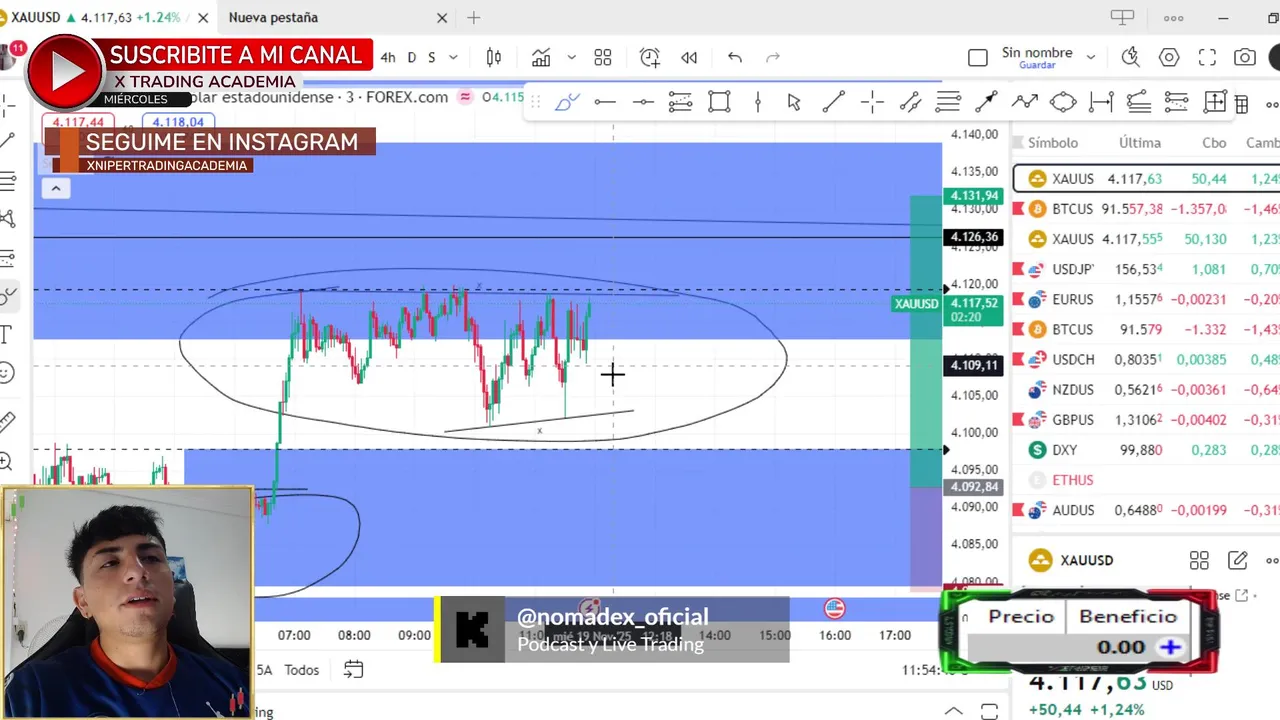Click the 4.126,36 horizontal line price label
Image resolution: width=1280 pixels, height=720 pixels.
coord(973,237)
